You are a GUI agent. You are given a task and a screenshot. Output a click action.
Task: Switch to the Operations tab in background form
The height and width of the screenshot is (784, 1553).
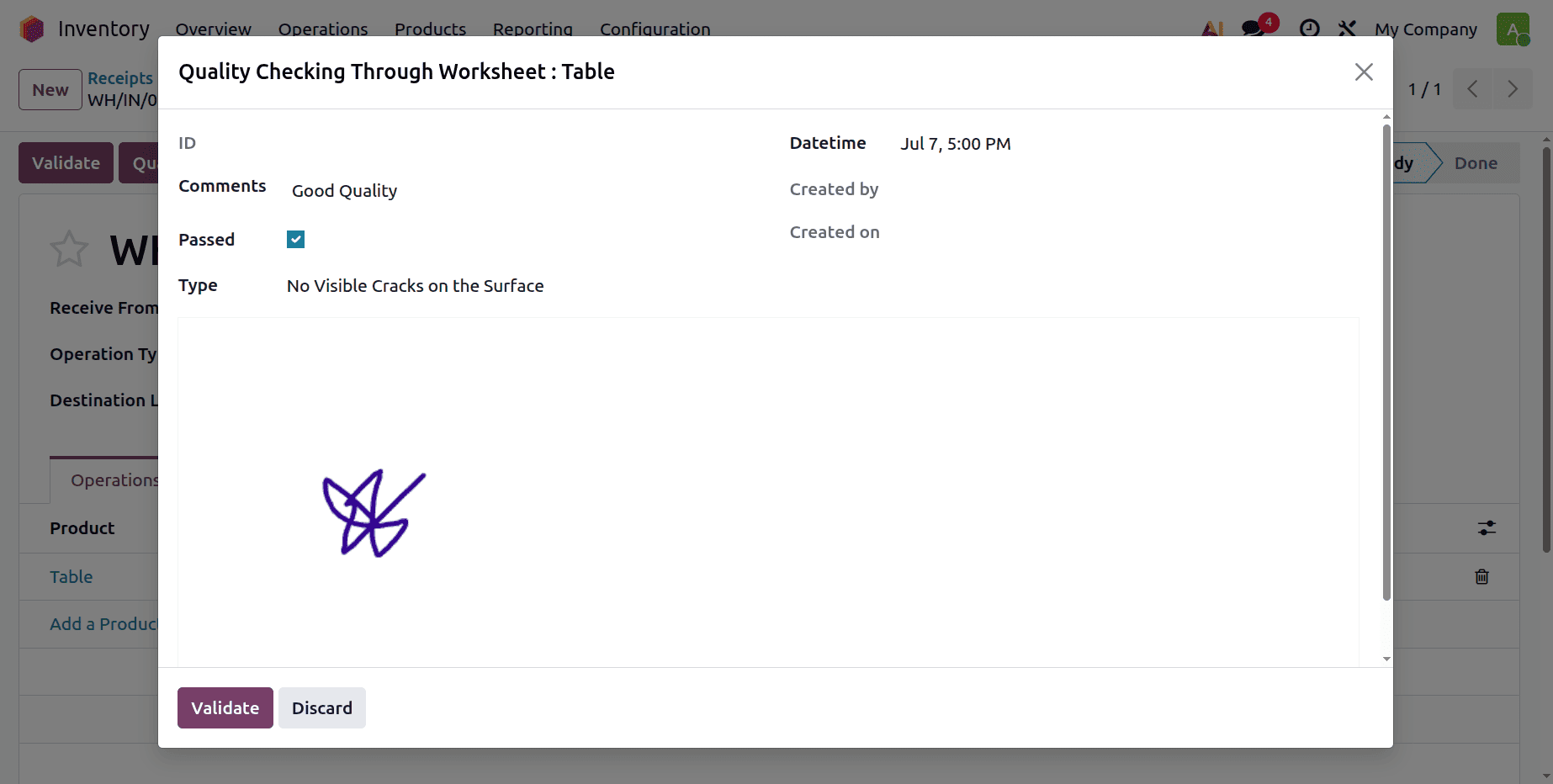coord(104,480)
